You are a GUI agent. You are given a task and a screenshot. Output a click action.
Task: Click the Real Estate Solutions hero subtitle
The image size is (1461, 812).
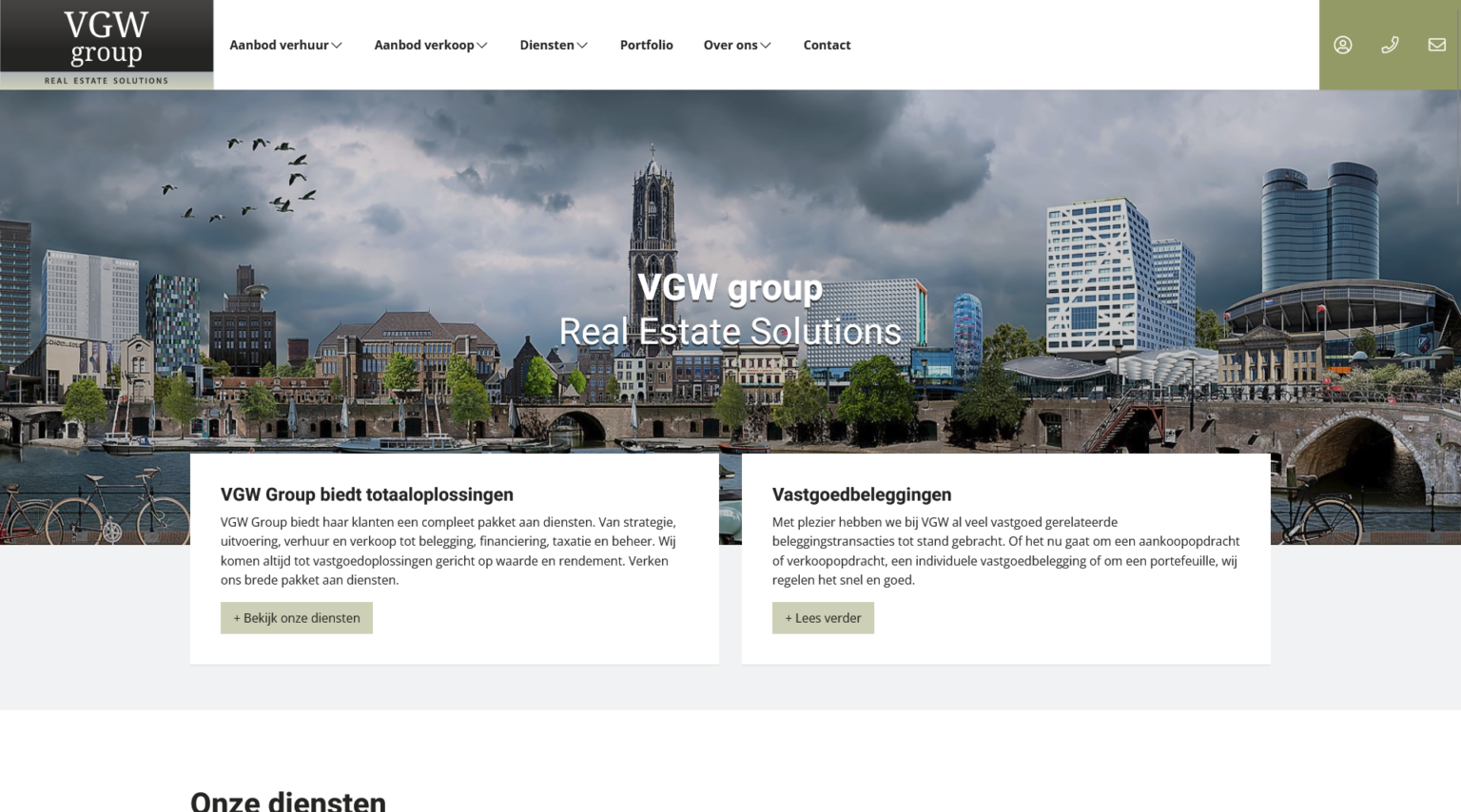pyautogui.click(x=730, y=332)
